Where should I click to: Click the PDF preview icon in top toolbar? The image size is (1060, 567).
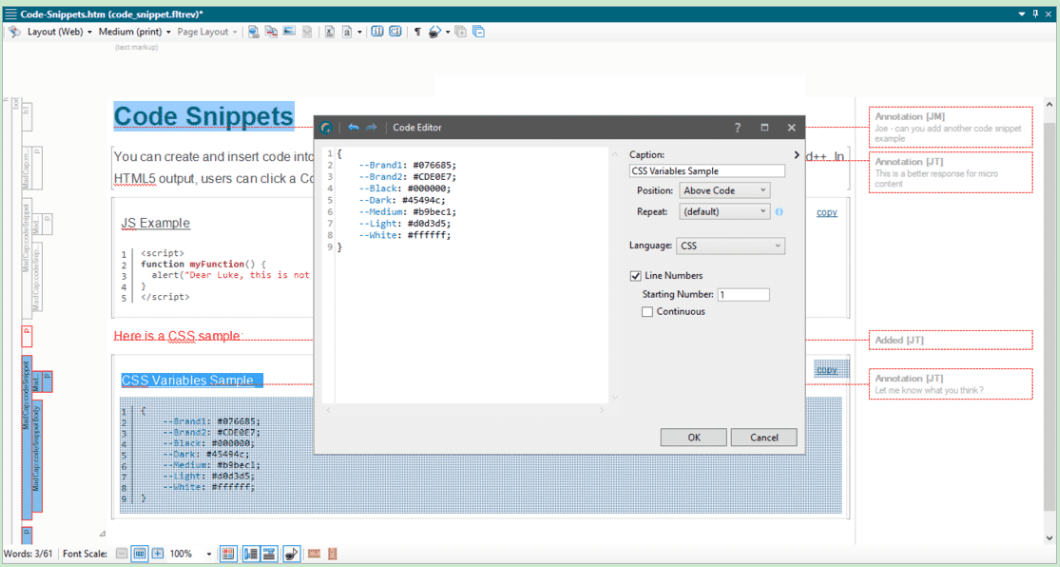tap(271, 32)
